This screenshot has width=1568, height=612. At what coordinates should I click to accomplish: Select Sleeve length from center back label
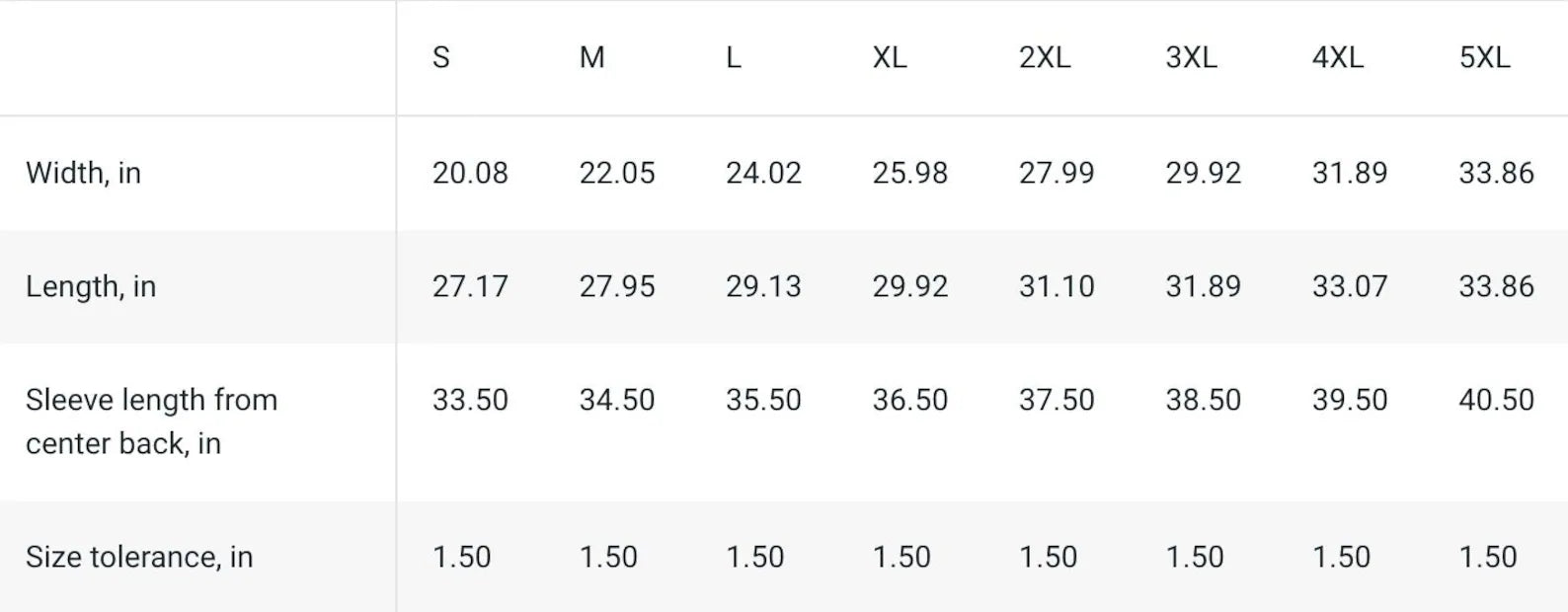pyautogui.click(x=151, y=421)
